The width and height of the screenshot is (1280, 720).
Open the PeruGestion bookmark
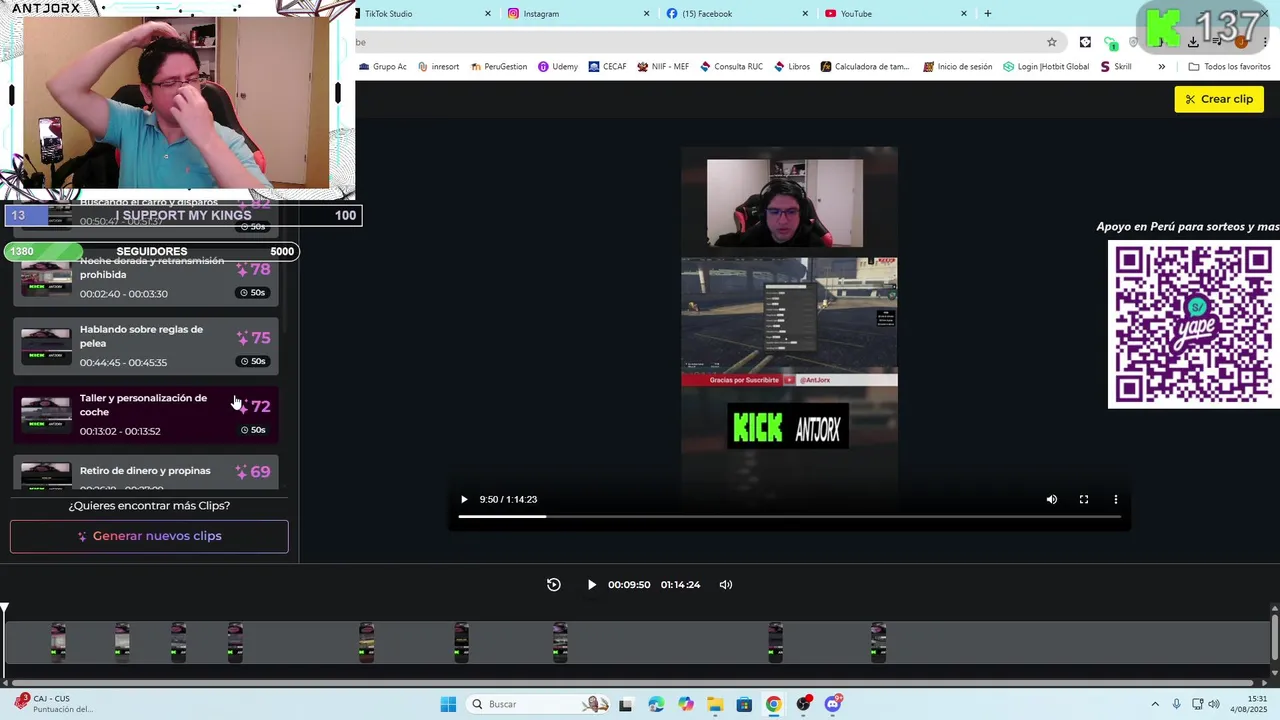498,67
